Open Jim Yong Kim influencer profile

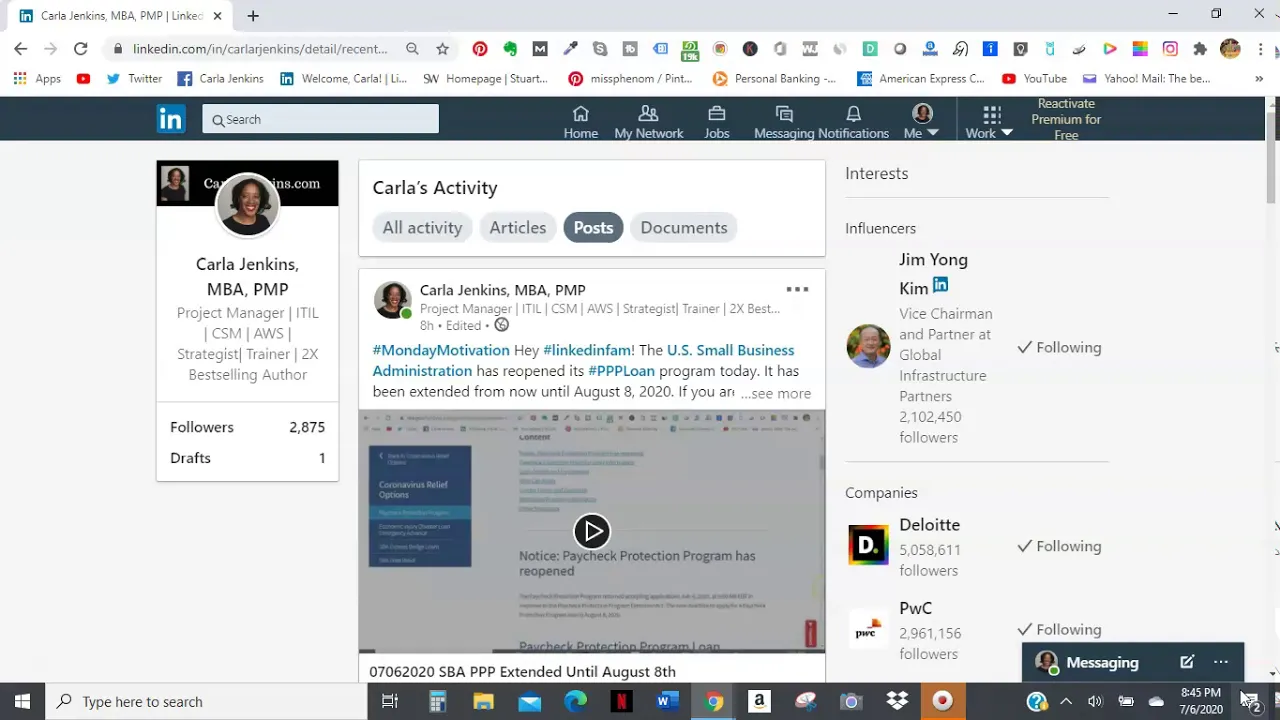click(x=933, y=274)
